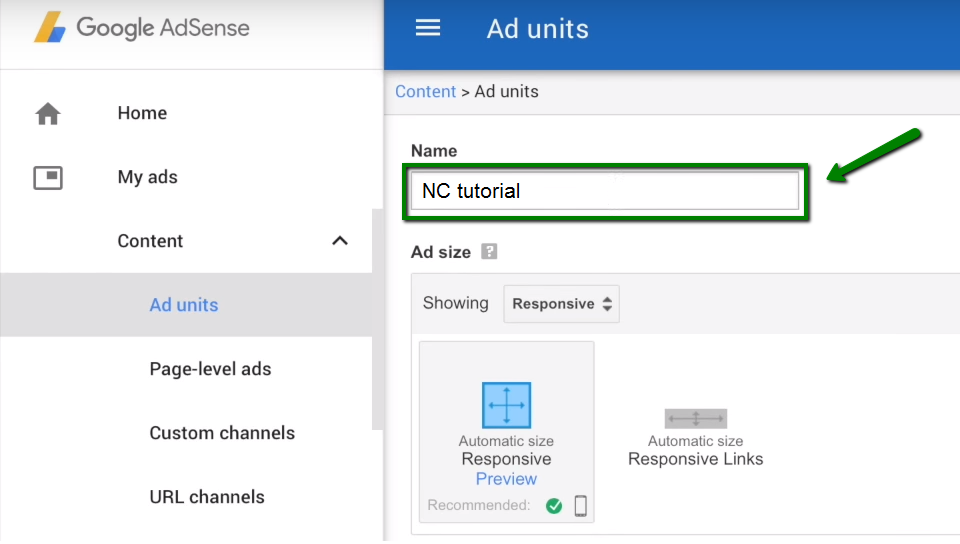The image size is (960, 544).
Task: Click the green recommended checkmark icon
Action: pos(554,505)
